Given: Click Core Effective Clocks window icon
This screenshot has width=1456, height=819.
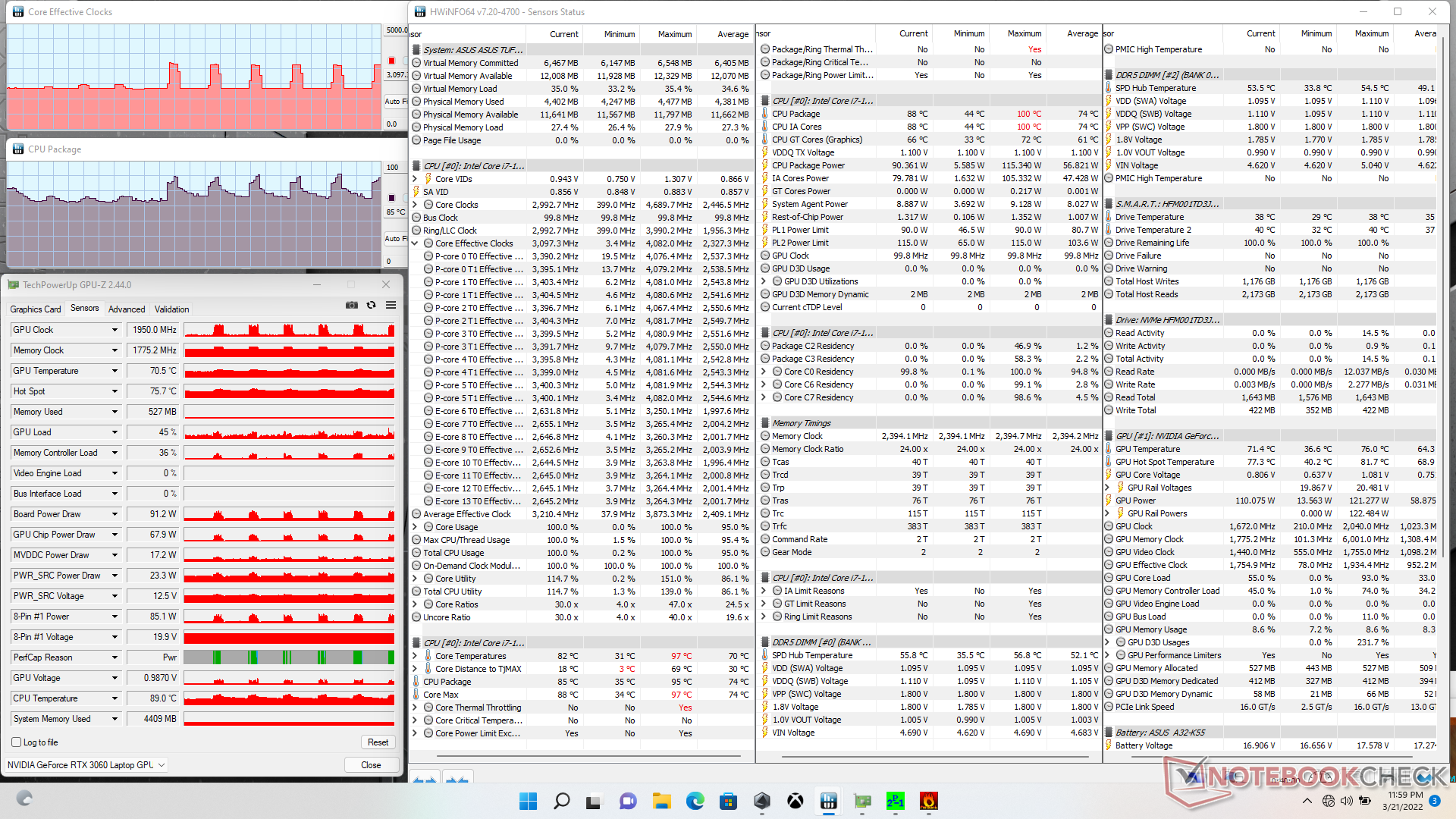Looking at the screenshot, I should click(x=17, y=11).
